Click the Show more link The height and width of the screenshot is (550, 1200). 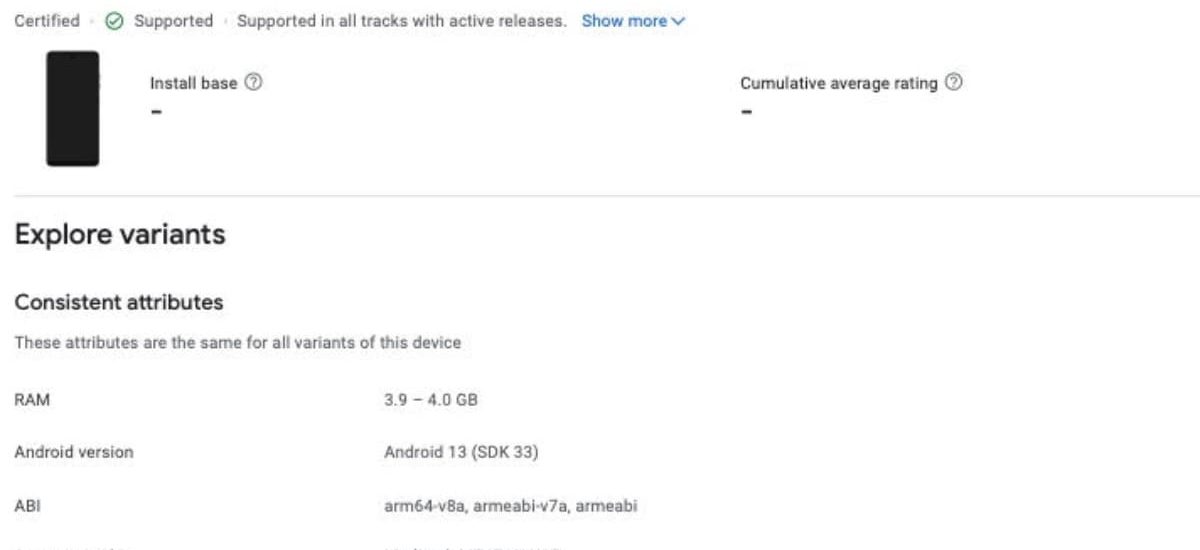click(x=624, y=21)
